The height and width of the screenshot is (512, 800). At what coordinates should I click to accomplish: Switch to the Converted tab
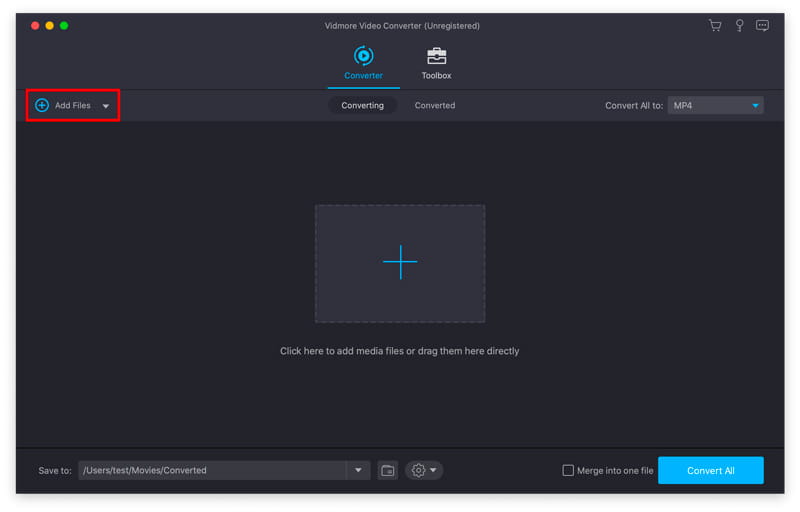coord(435,105)
